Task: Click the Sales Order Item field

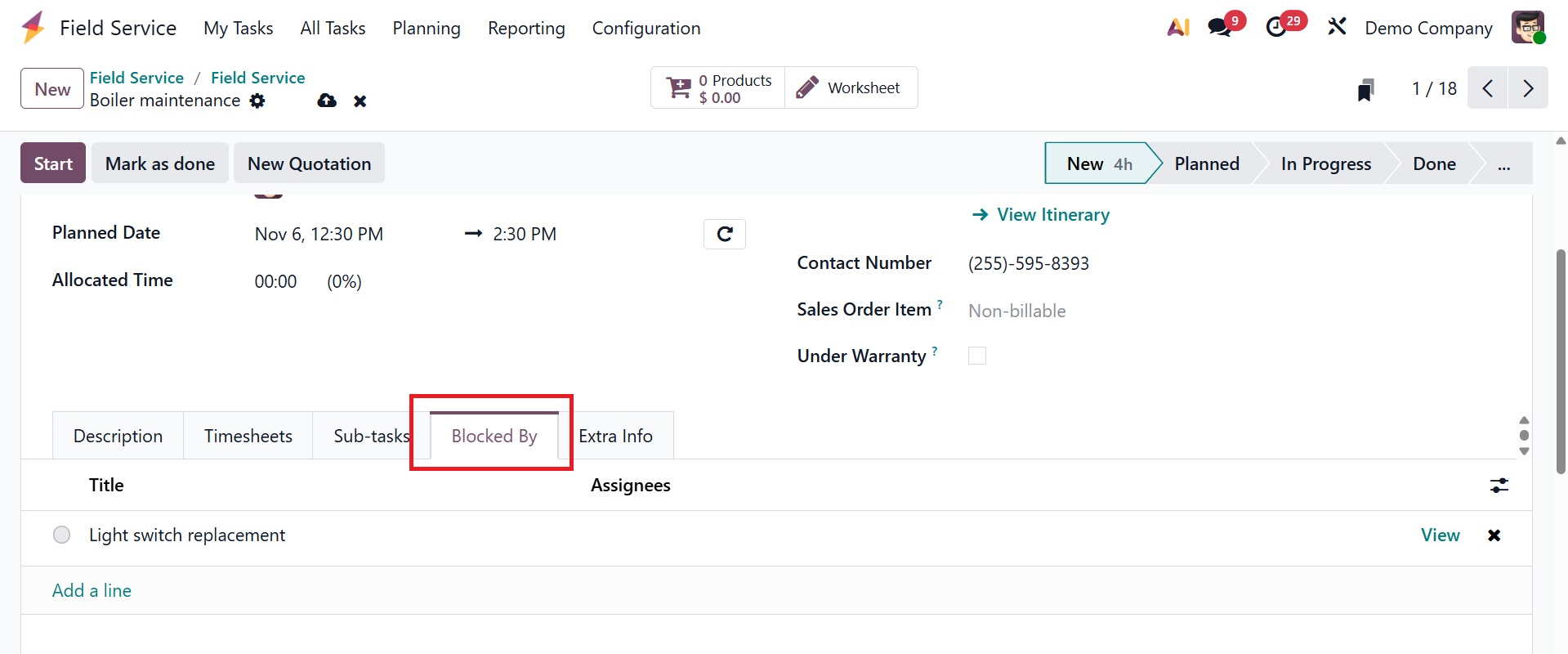Action: click(1016, 311)
